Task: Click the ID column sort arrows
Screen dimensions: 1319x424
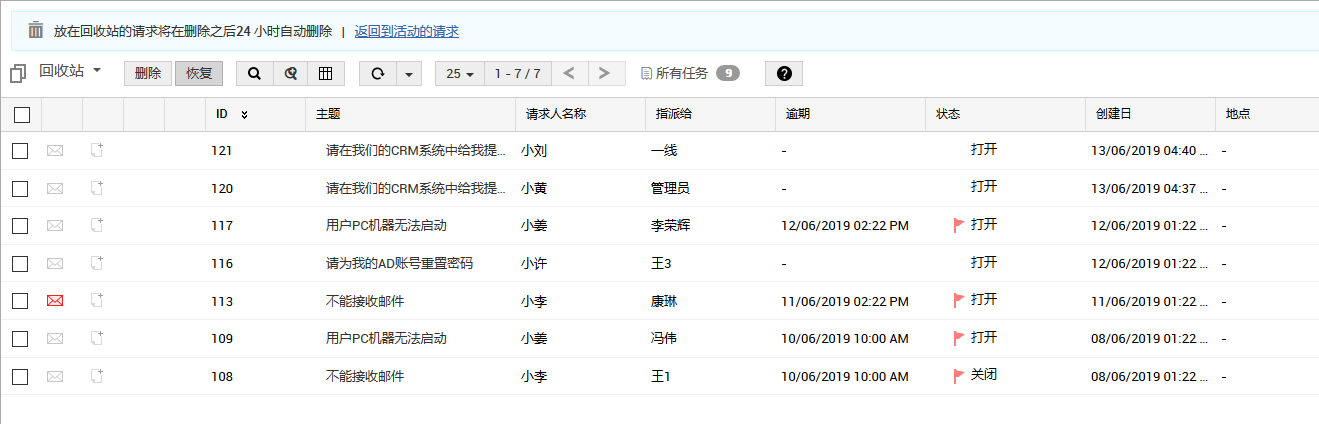Action: tap(244, 115)
